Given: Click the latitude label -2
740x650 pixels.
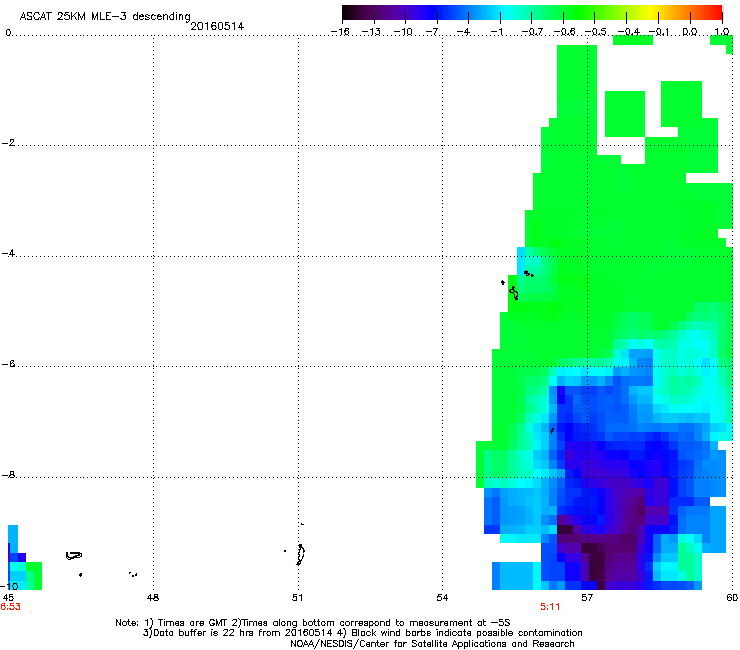Looking at the screenshot, I should coord(8,143).
